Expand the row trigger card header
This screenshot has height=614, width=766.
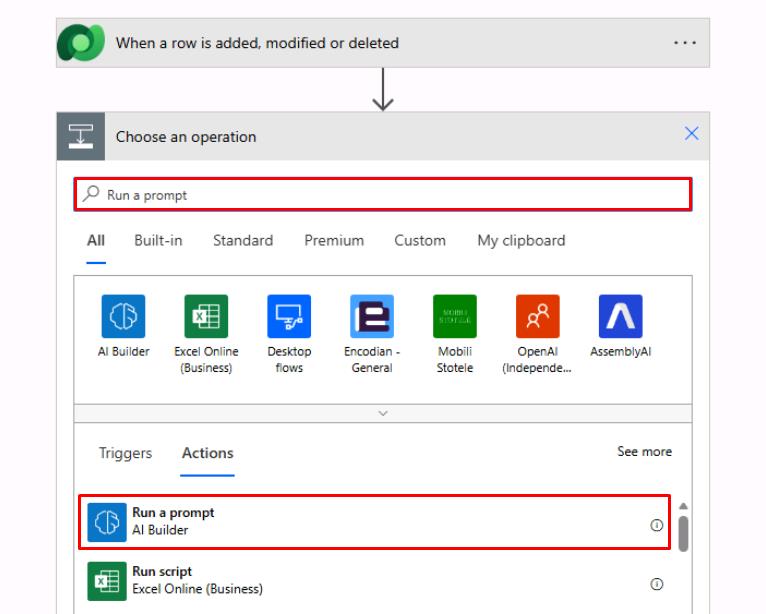(383, 43)
